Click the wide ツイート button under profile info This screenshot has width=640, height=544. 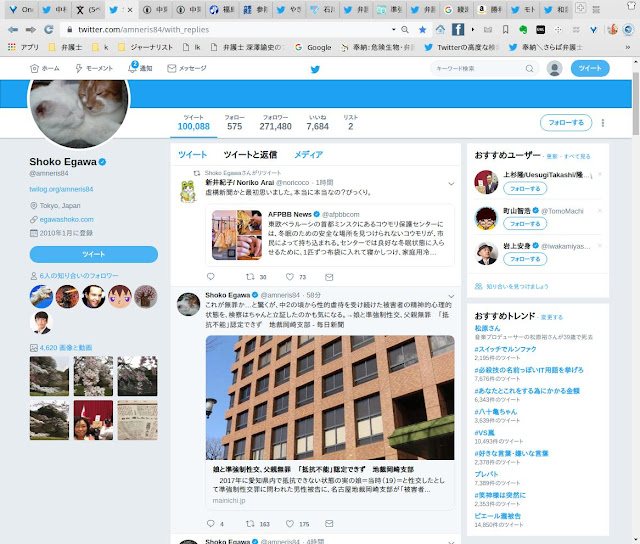click(94, 254)
